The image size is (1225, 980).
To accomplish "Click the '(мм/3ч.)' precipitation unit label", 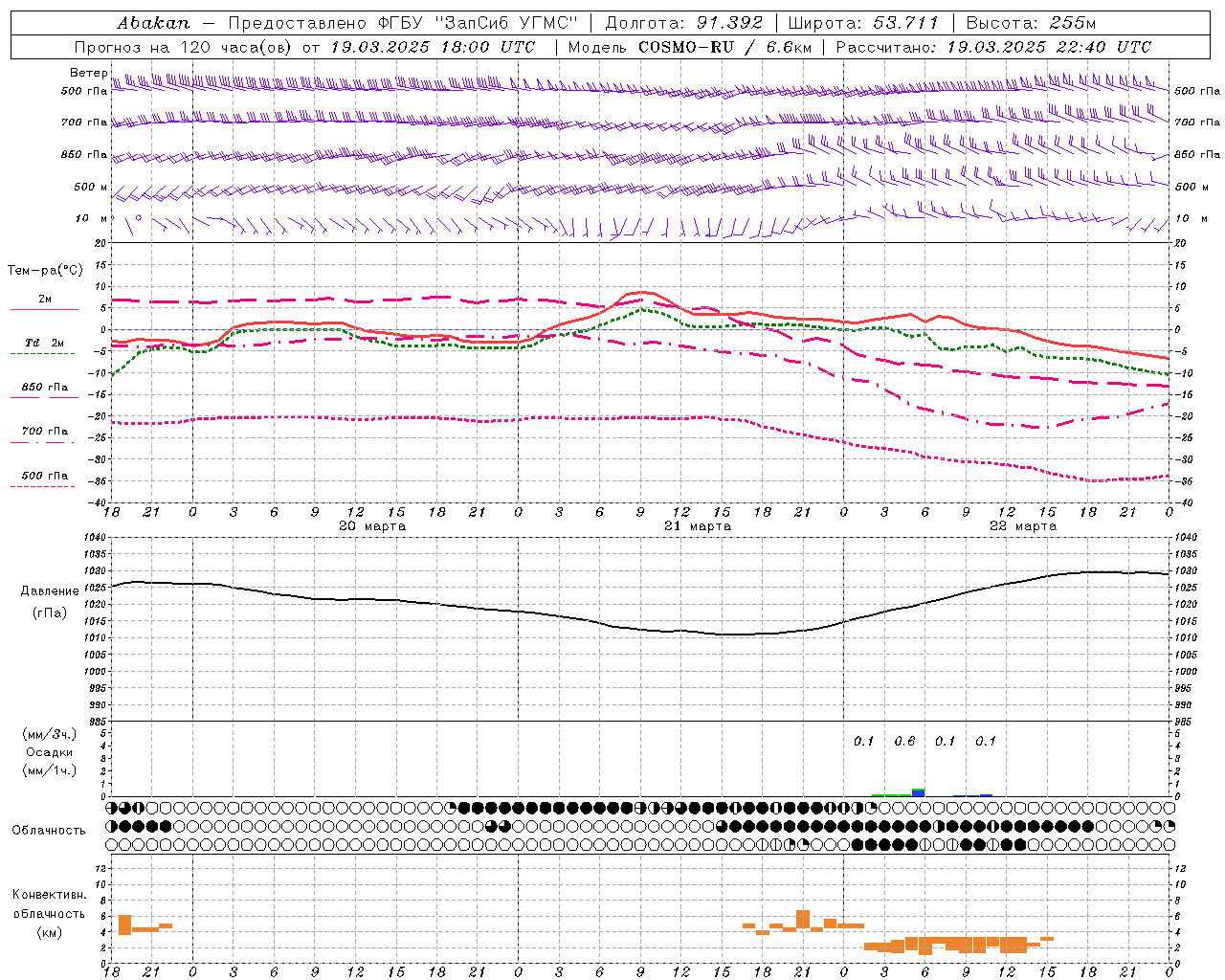I will (50, 734).
